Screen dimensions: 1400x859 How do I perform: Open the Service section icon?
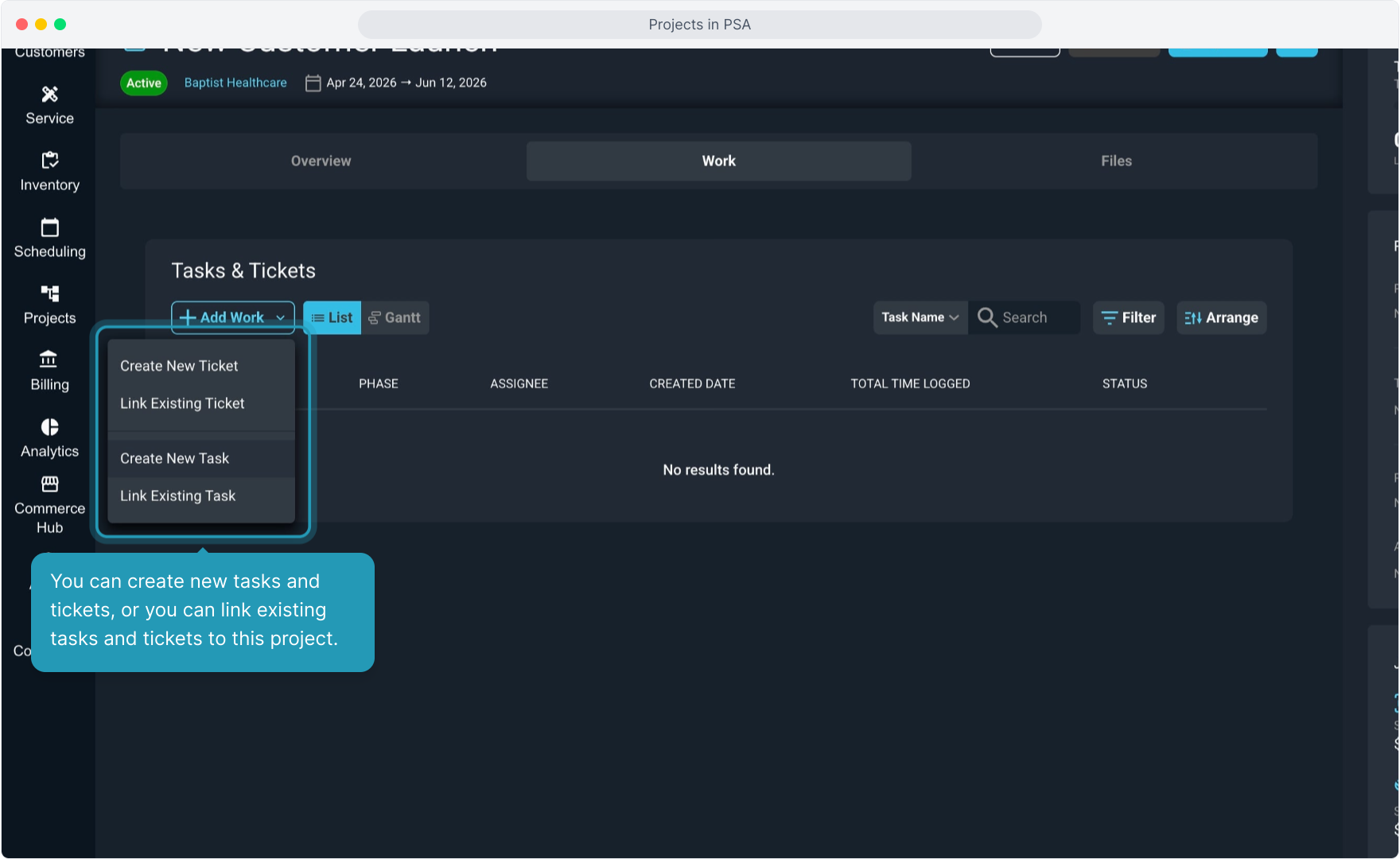tap(49, 95)
